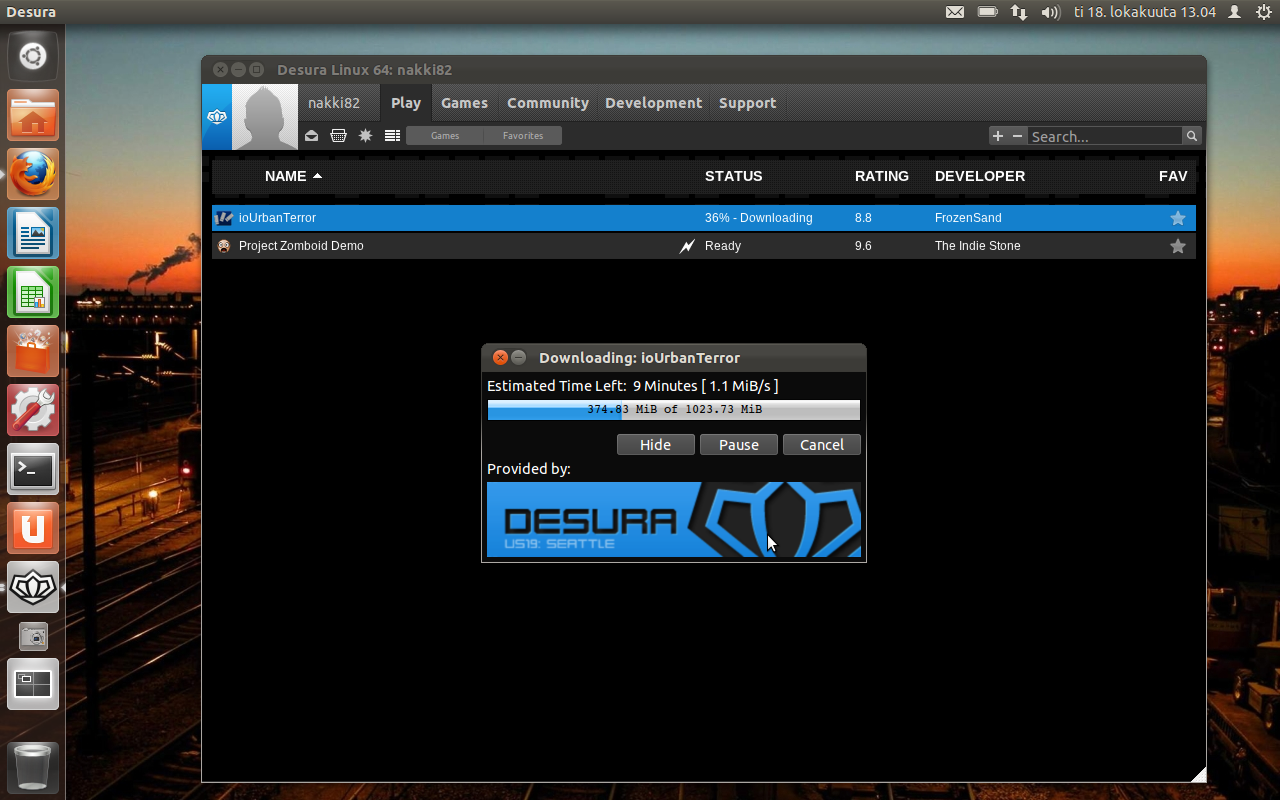Image resolution: width=1280 pixels, height=800 pixels.
Task: Toggle favorite star for Project Zomboid Demo
Action: tap(1177, 246)
